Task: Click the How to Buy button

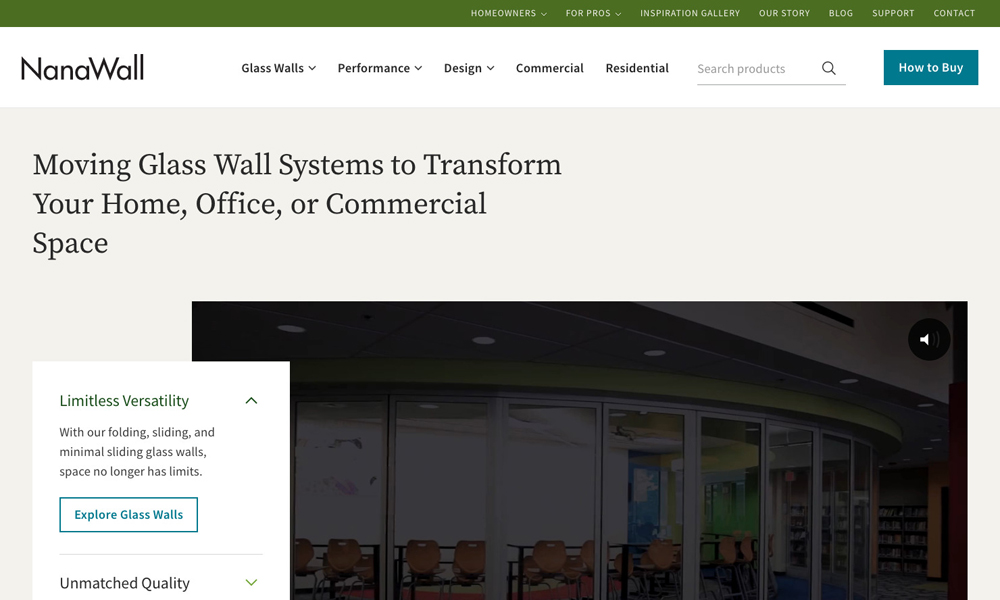Action: [930, 68]
